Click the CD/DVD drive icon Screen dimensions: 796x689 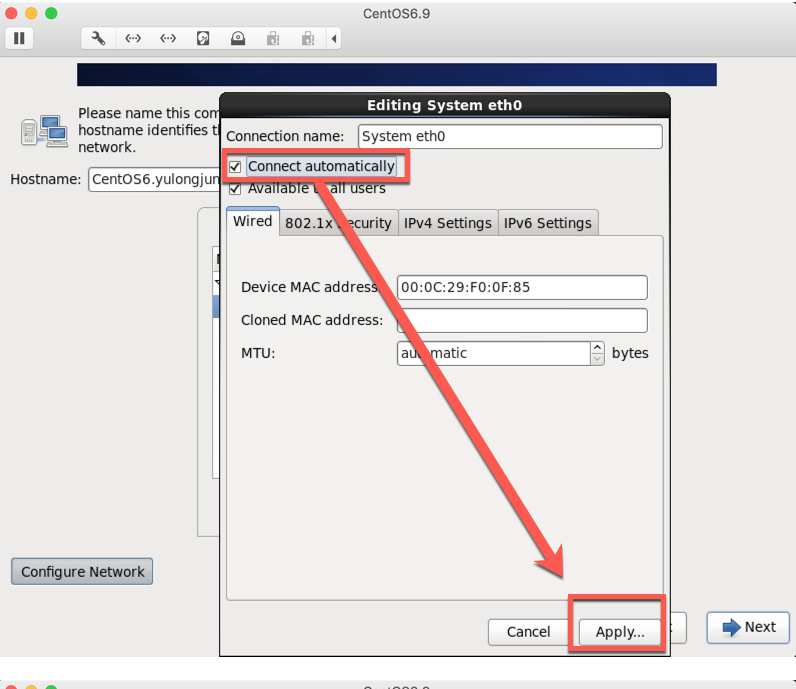coord(238,38)
